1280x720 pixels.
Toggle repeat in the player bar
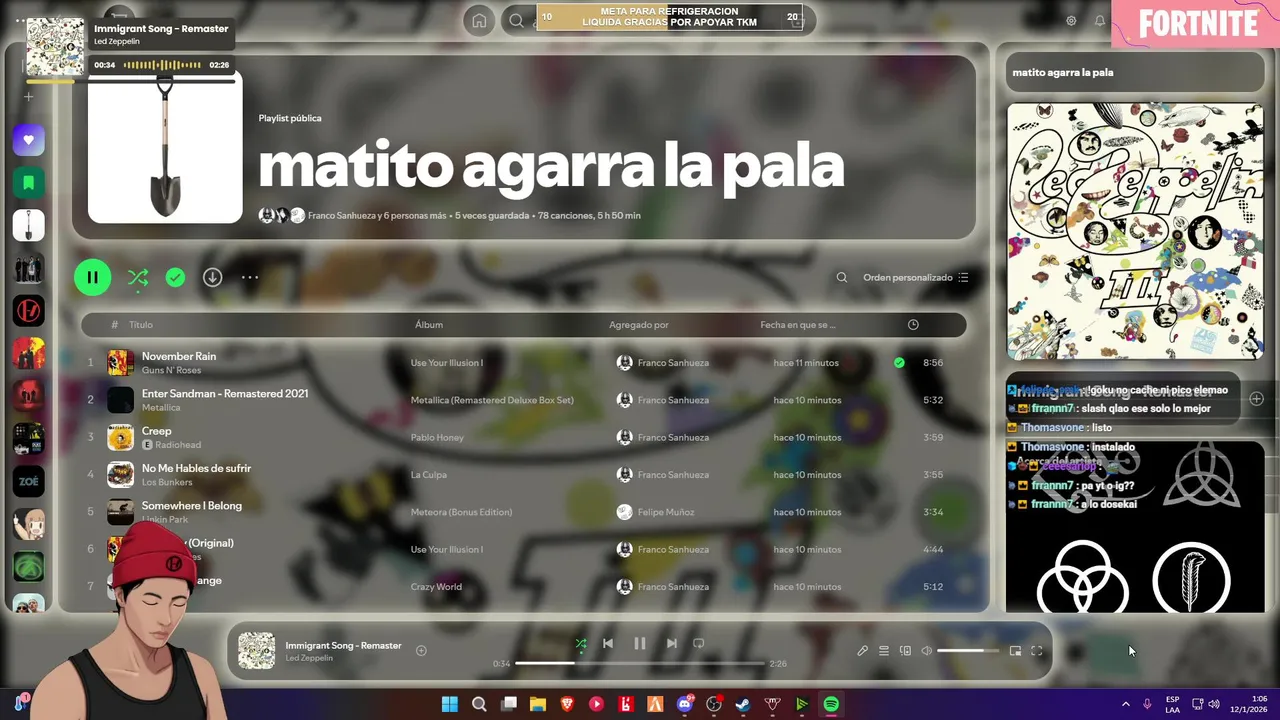point(699,643)
